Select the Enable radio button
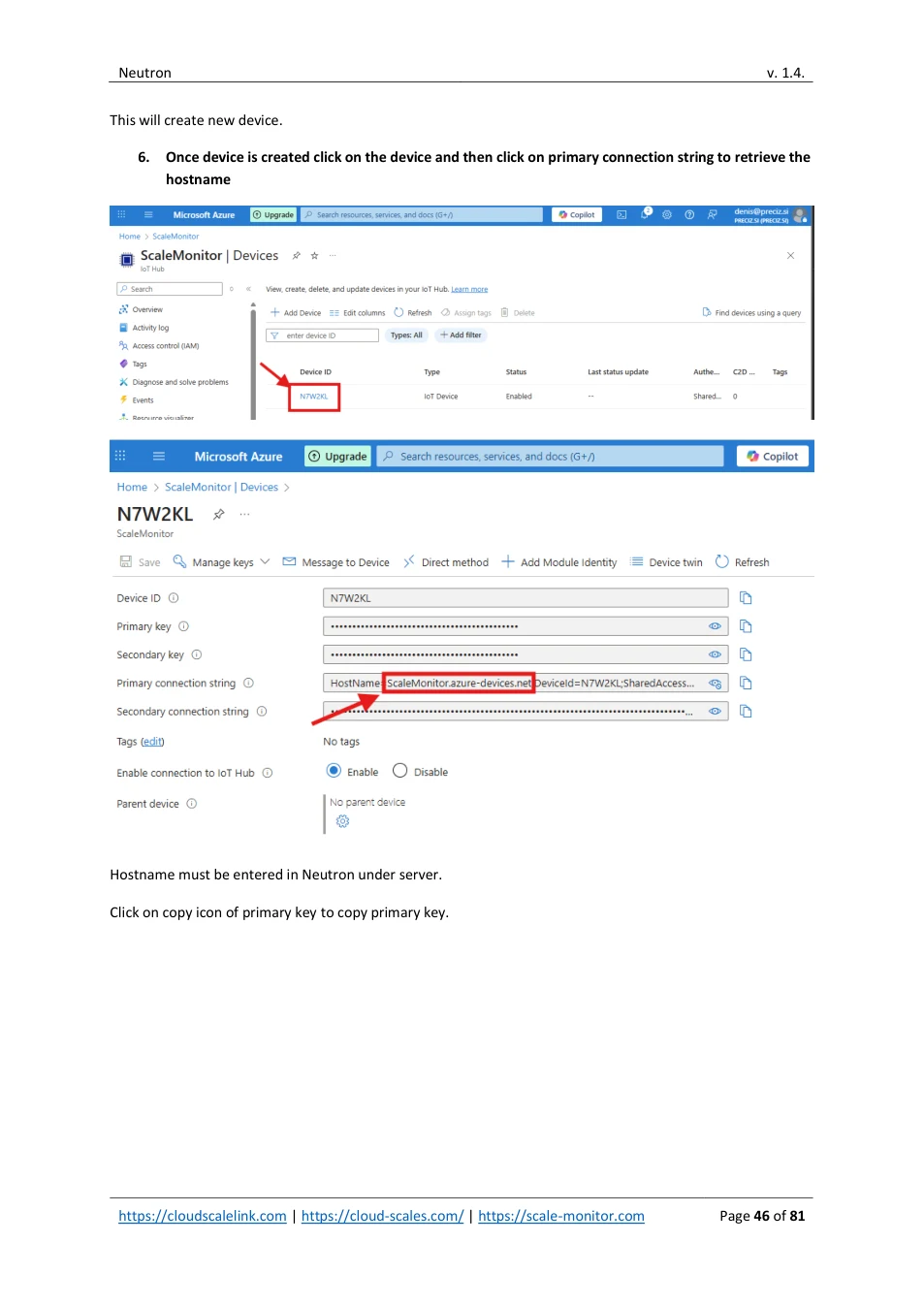924x1307 pixels. [x=334, y=771]
